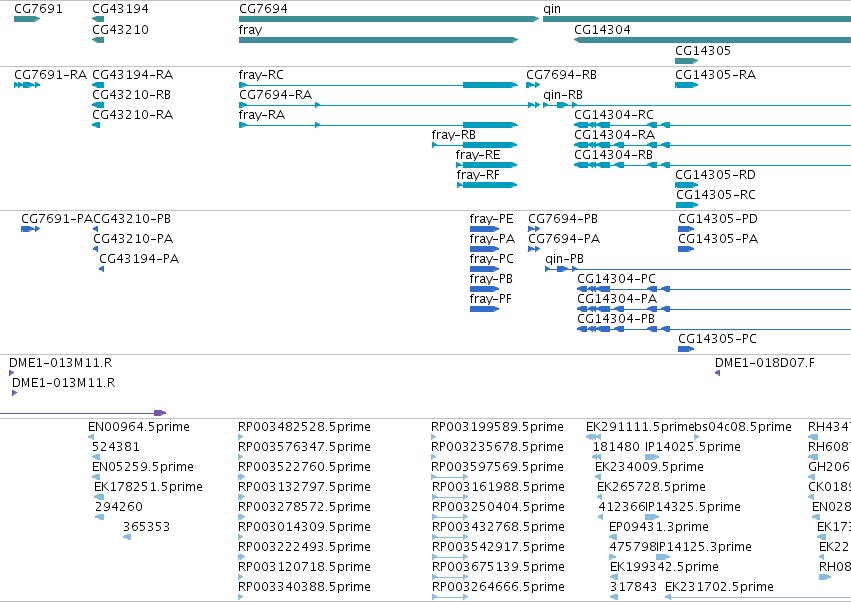Click EST EN05259.5prime
The width and height of the screenshot is (851, 602).
tap(143, 467)
